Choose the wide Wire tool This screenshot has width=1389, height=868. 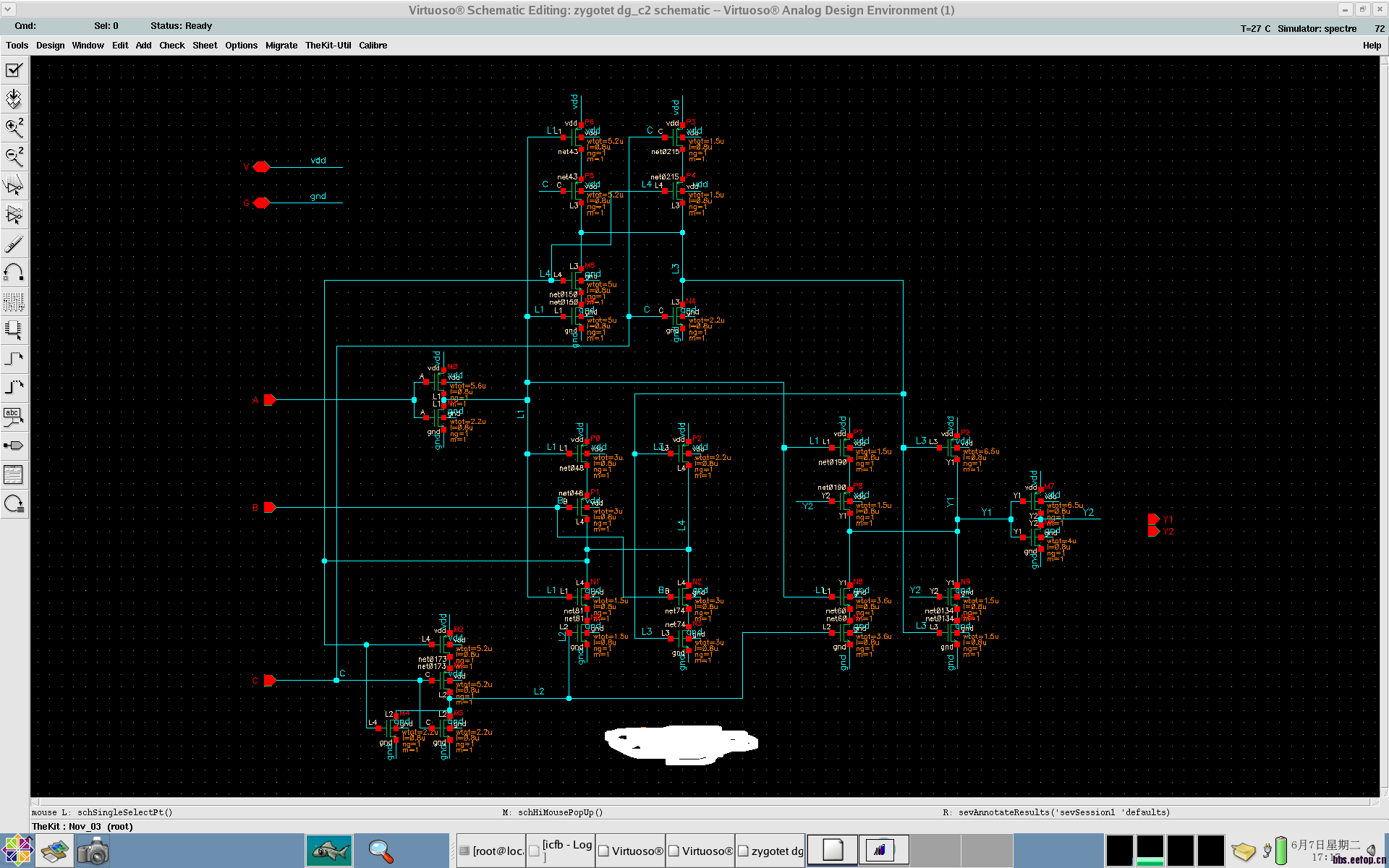[x=14, y=388]
